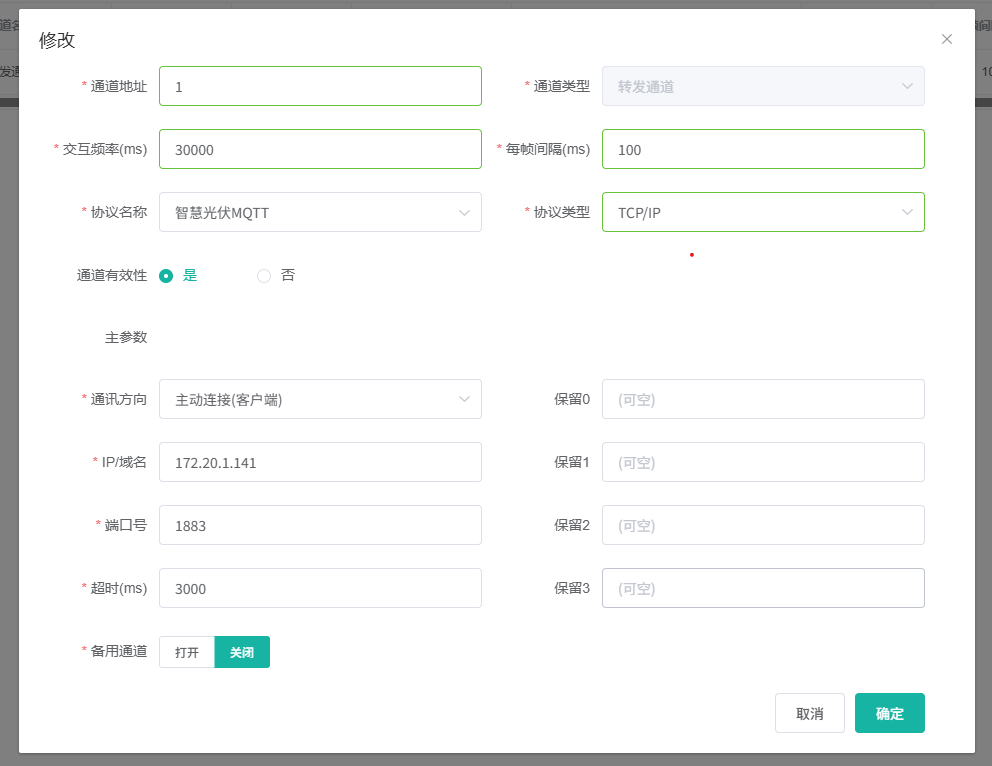The height and width of the screenshot is (766, 992).
Task: Set 备用通道 toggle to 关闭
Action: 242,653
